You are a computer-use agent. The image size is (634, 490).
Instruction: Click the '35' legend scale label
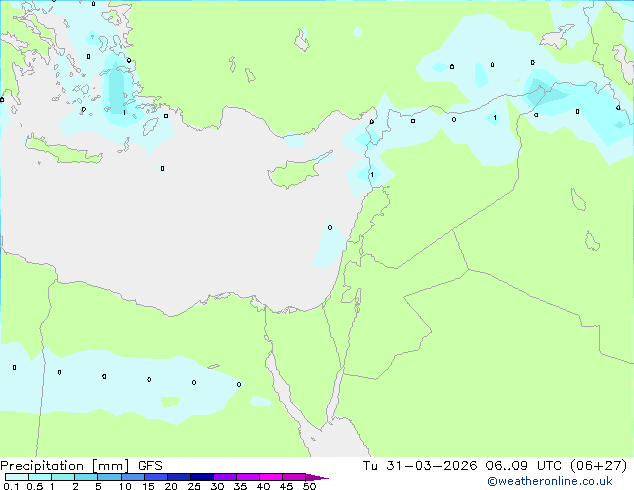[240, 486]
